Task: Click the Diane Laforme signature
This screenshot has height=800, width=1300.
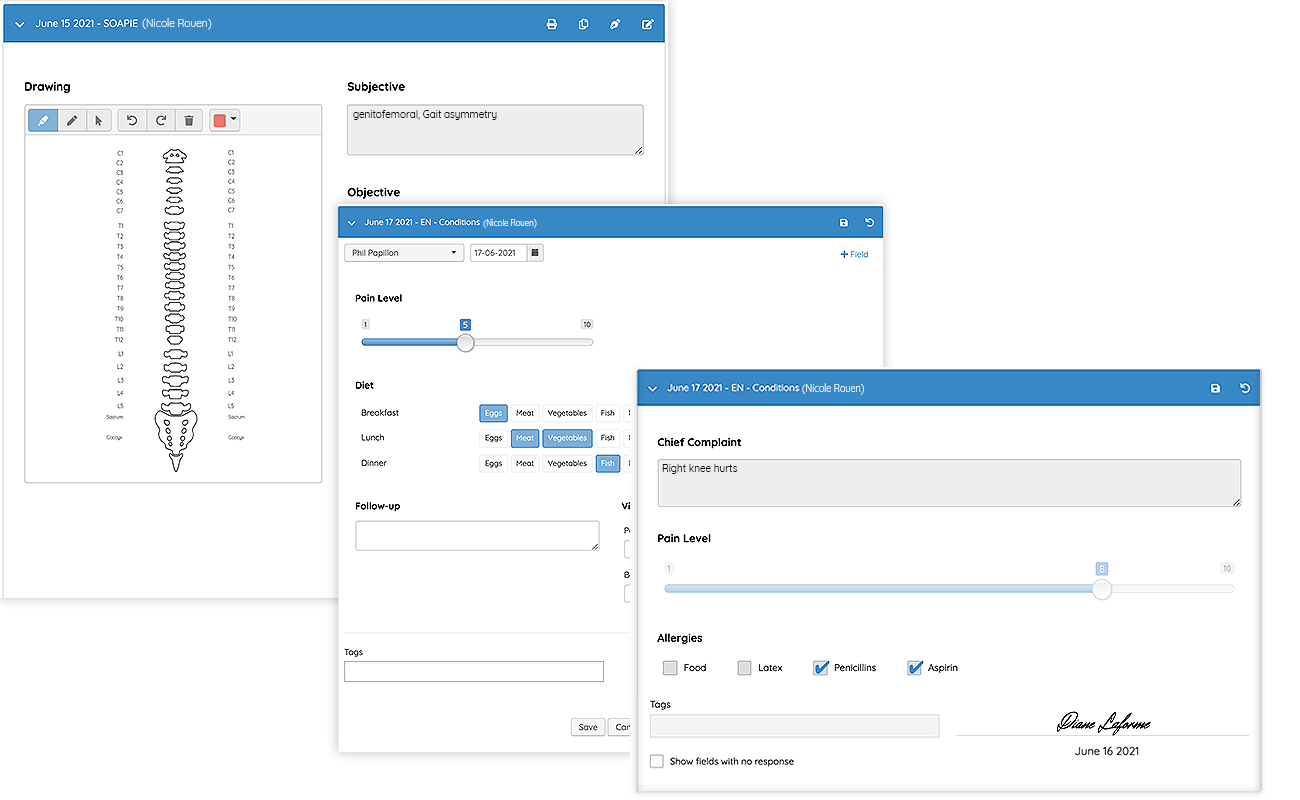Action: (x=1103, y=722)
